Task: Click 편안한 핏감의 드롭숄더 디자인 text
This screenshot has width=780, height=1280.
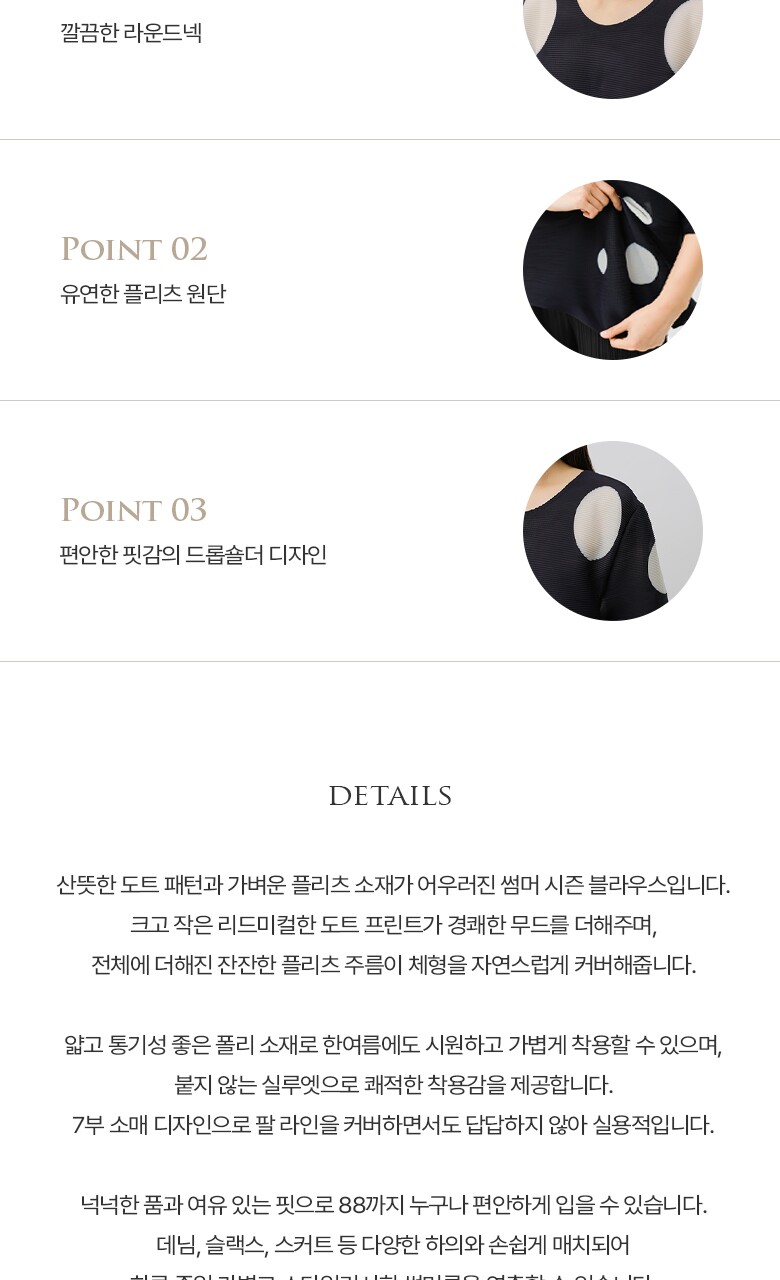Action: pos(194,555)
